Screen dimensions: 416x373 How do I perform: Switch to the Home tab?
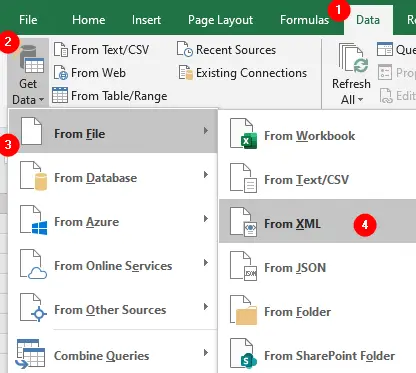89,20
